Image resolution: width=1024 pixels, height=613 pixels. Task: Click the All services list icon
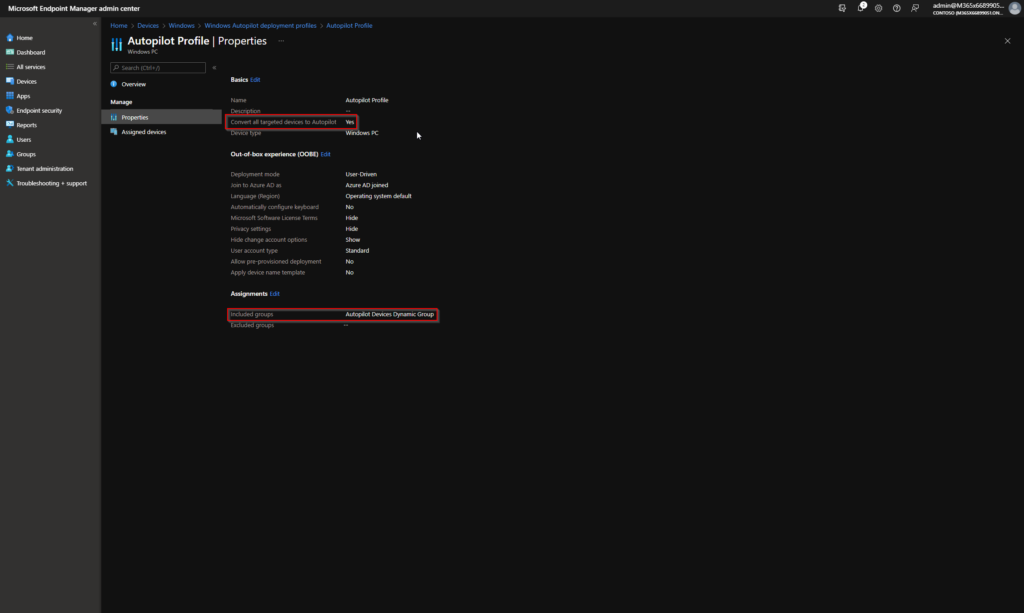pos(10,67)
